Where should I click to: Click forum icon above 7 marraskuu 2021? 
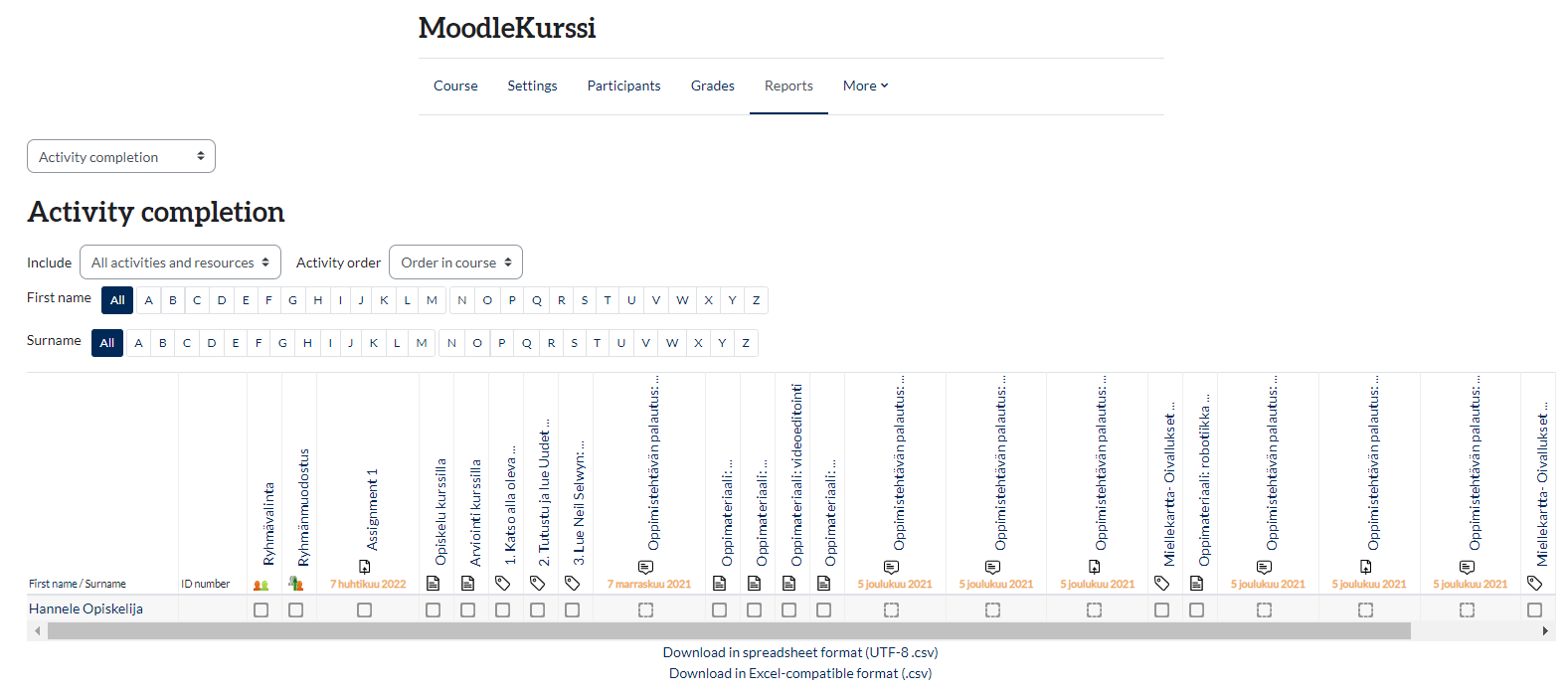[x=645, y=567]
